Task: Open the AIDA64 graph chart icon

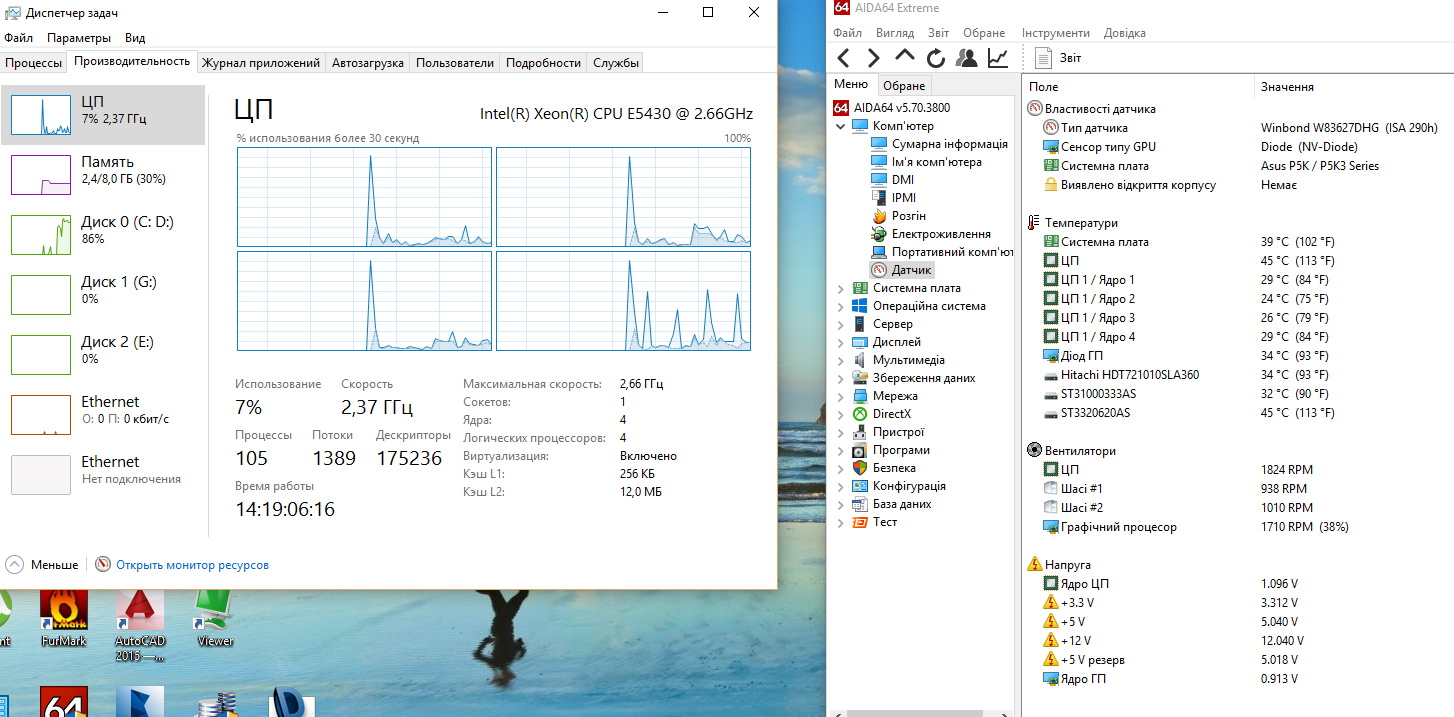Action: (998, 58)
